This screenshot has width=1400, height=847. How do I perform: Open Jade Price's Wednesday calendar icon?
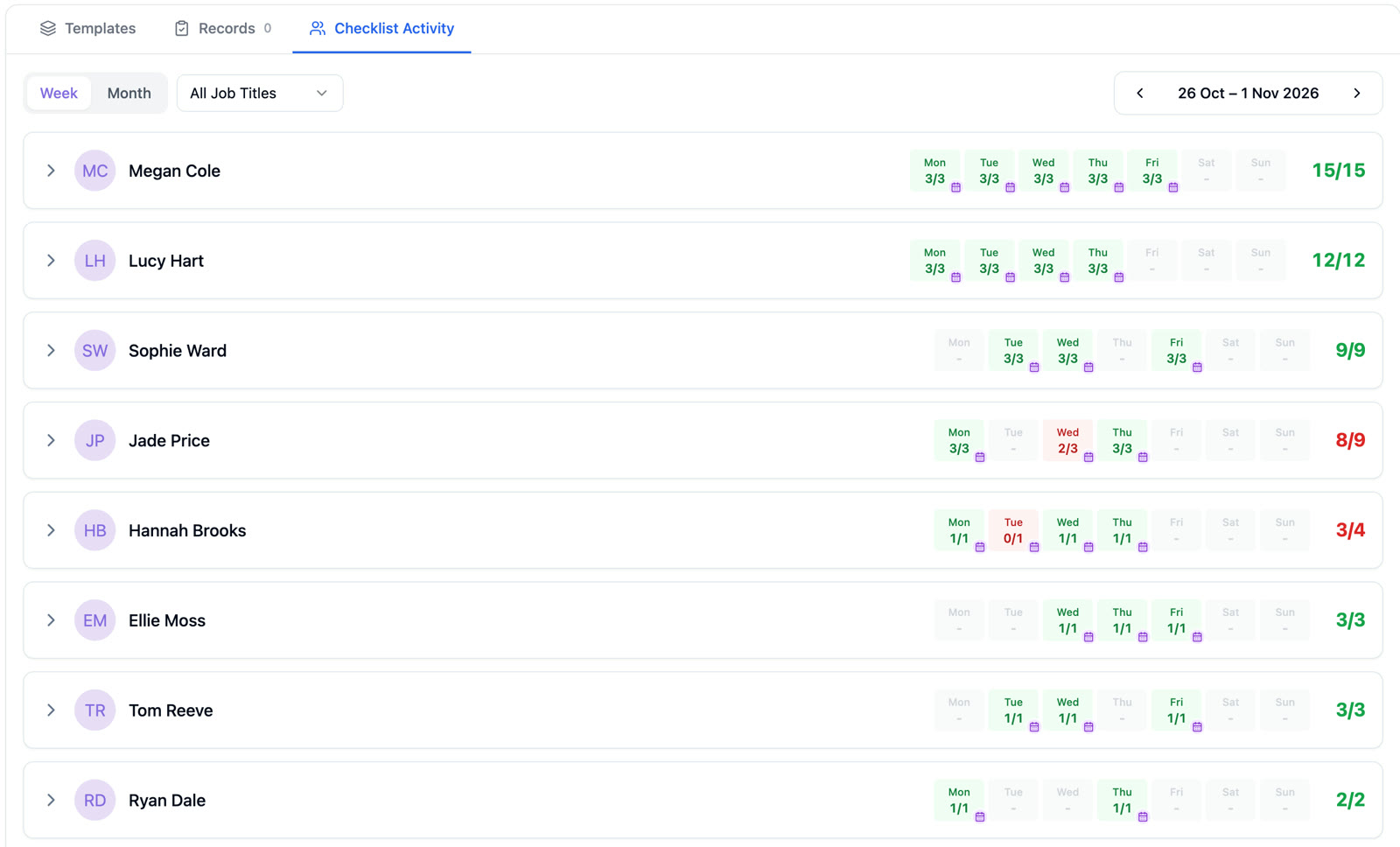(1088, 457)
